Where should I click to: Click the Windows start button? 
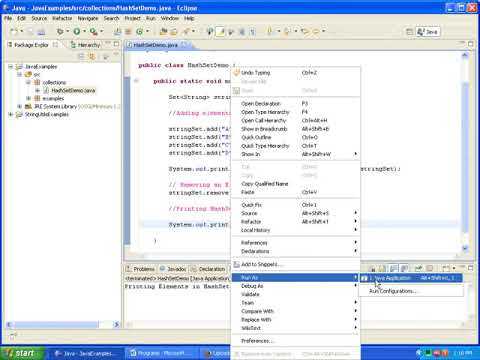22,353
